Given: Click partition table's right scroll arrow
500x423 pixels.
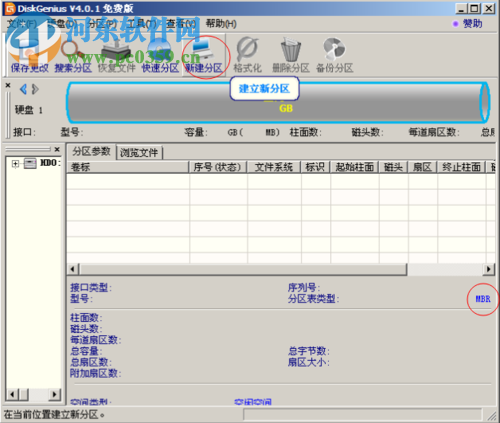Looking at the screenshot, I should (488, 269).
